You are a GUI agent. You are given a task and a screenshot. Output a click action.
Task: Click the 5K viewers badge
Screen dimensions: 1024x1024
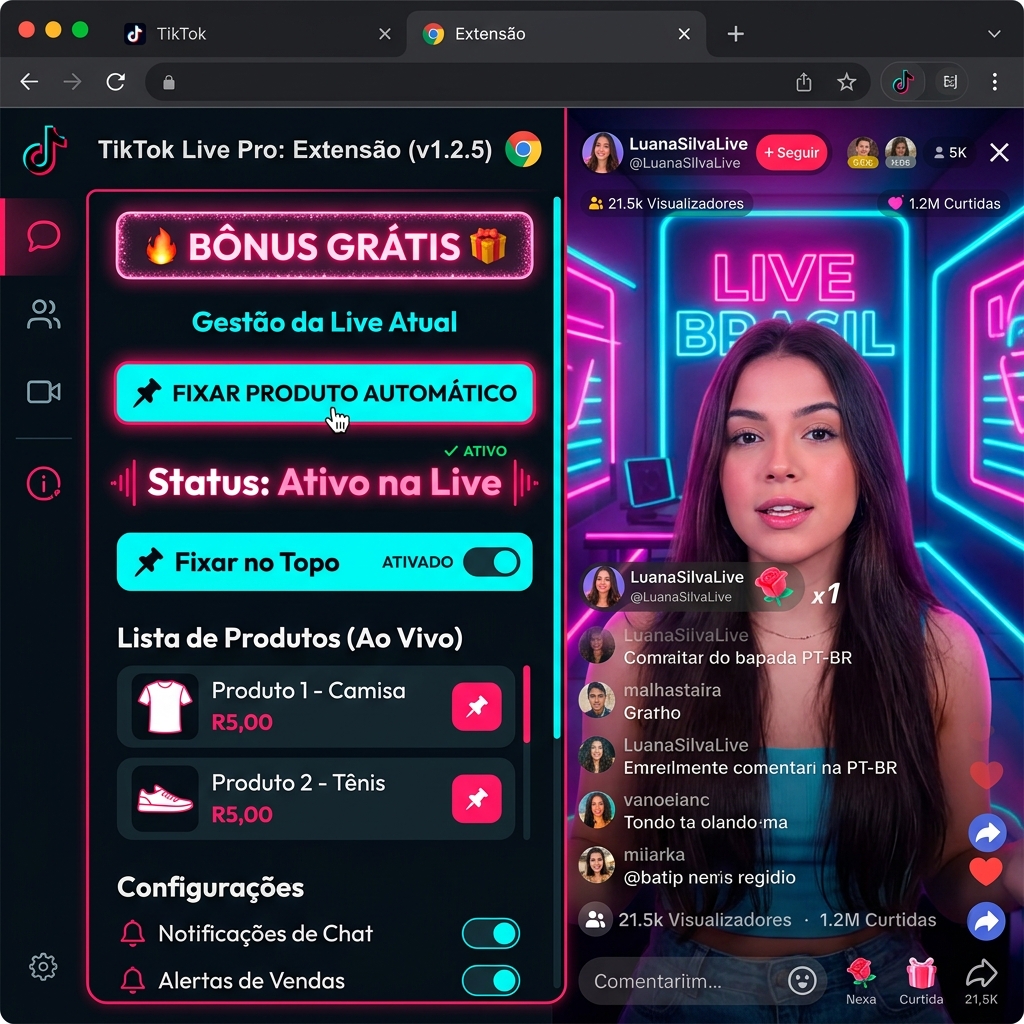[x=950, y=152]
